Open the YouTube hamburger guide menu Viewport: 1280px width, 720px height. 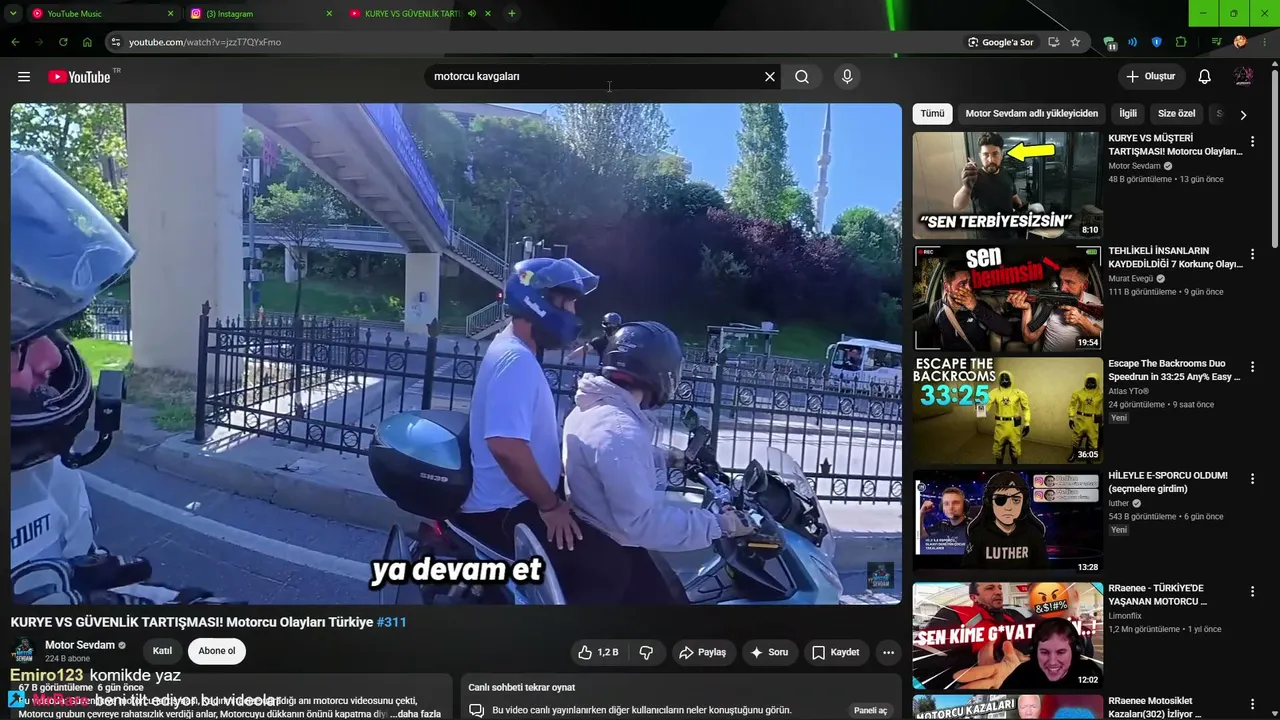(x=24, y=77)
